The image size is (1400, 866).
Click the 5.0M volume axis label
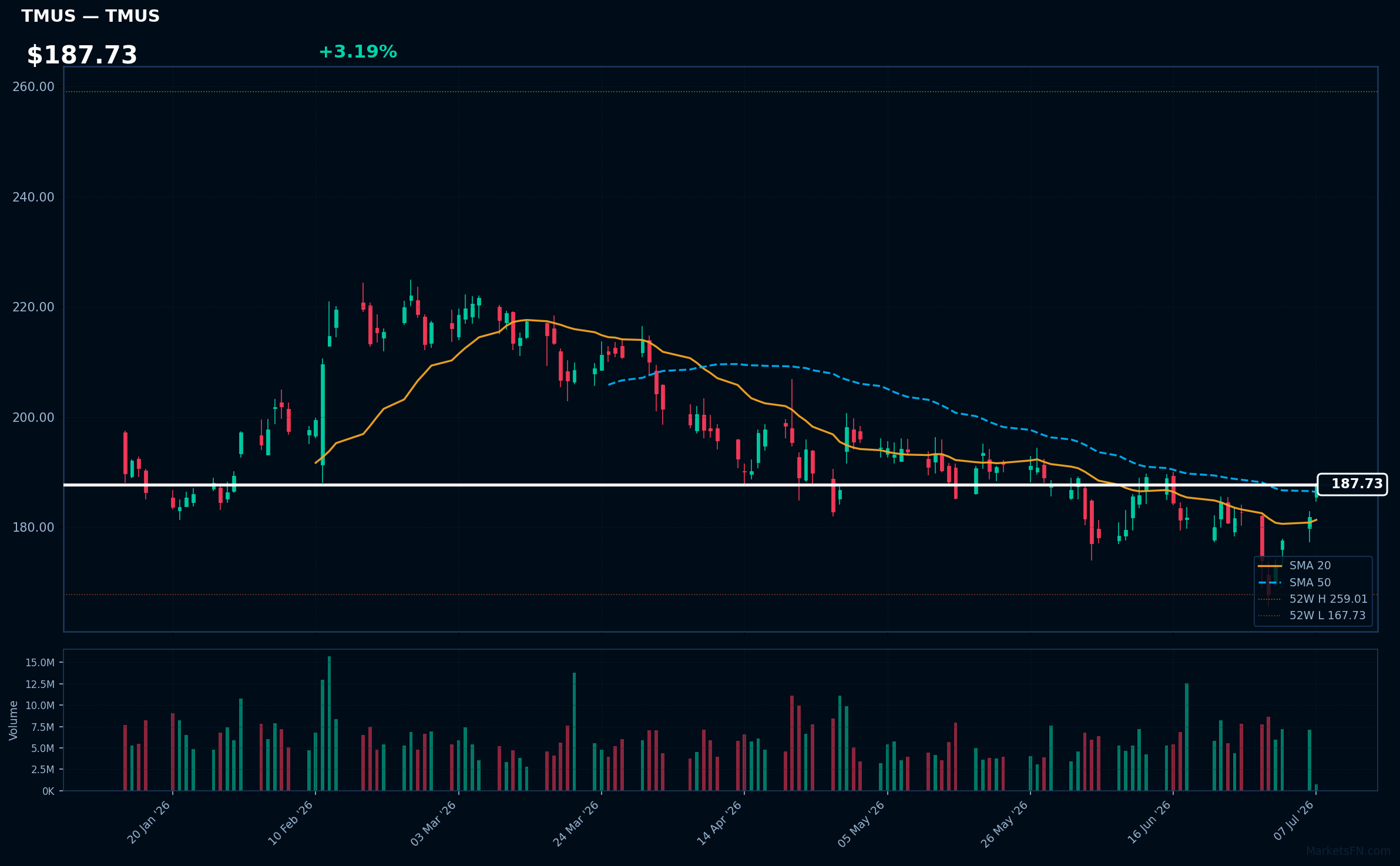42,748
